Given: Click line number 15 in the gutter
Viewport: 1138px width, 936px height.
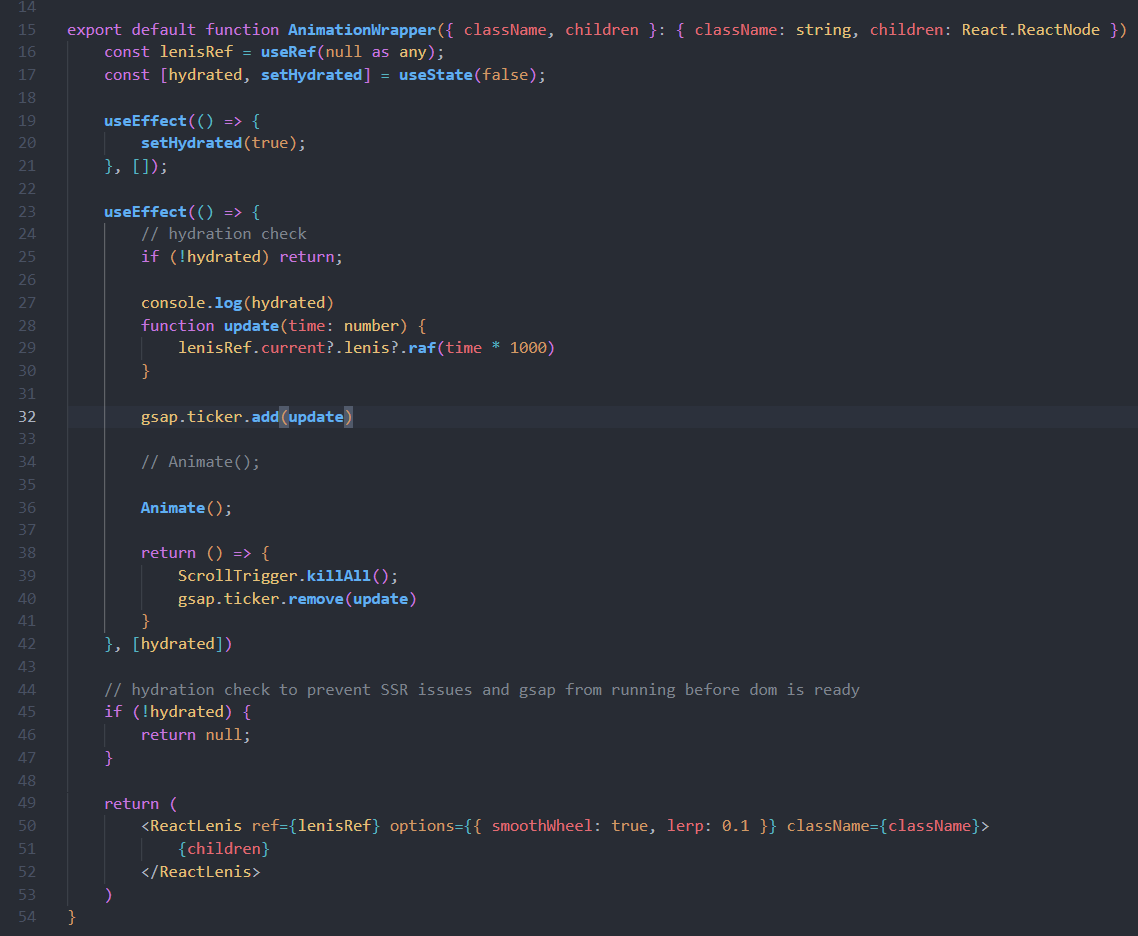Looking at the screenshot, I should coord(27,30).
